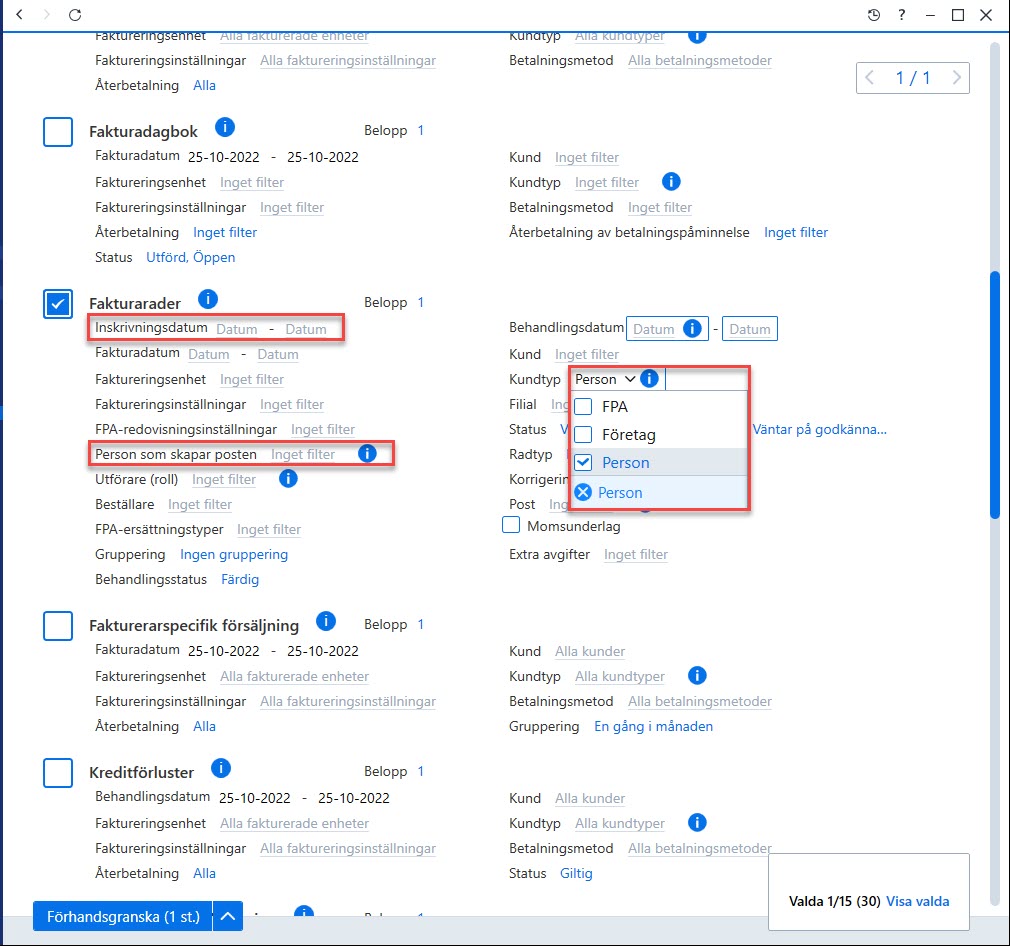
Task: Tick the Fakturadagbok report checkbox
Action: click(x=58, y=132)
